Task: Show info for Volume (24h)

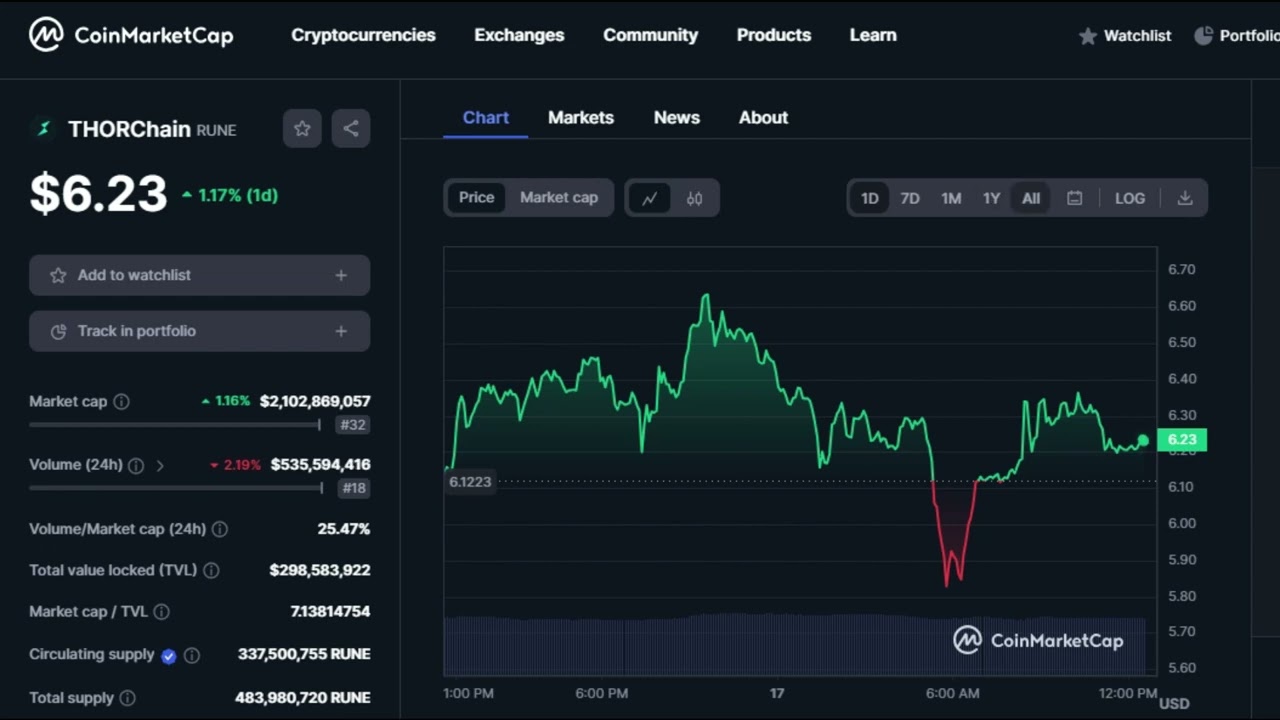Action: coord(136,465)
